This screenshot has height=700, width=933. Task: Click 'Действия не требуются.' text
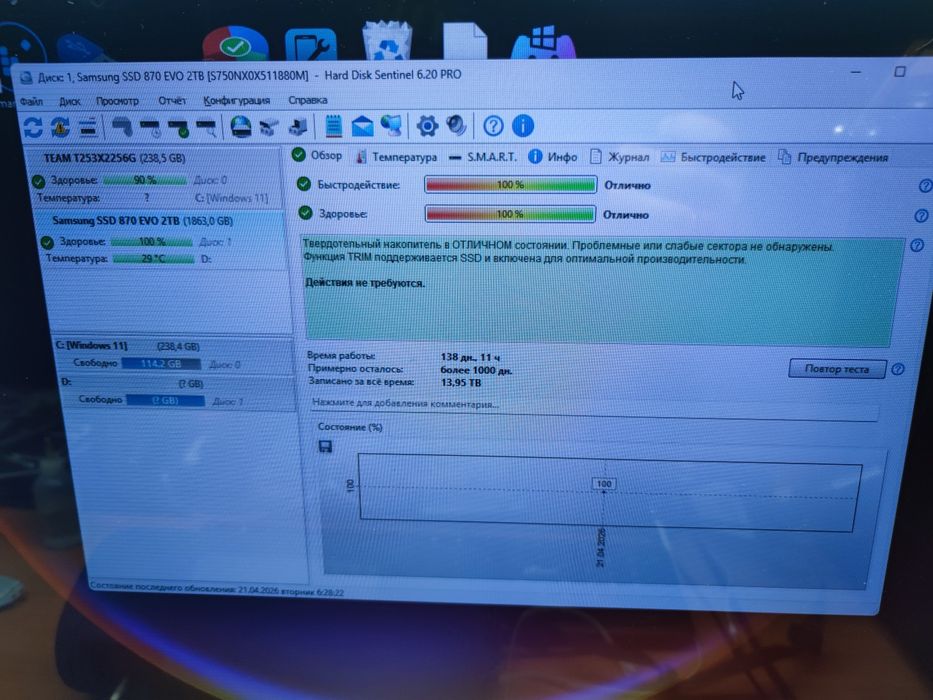365,283
